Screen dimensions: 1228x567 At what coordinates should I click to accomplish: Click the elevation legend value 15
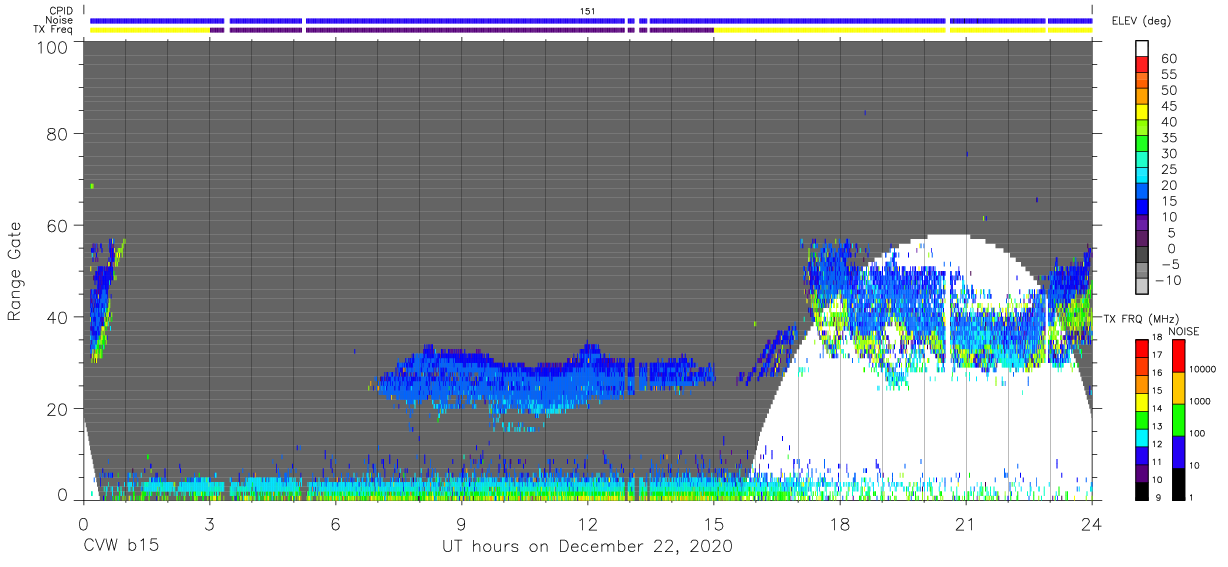pyautogui.click(x=1168, y=201)
